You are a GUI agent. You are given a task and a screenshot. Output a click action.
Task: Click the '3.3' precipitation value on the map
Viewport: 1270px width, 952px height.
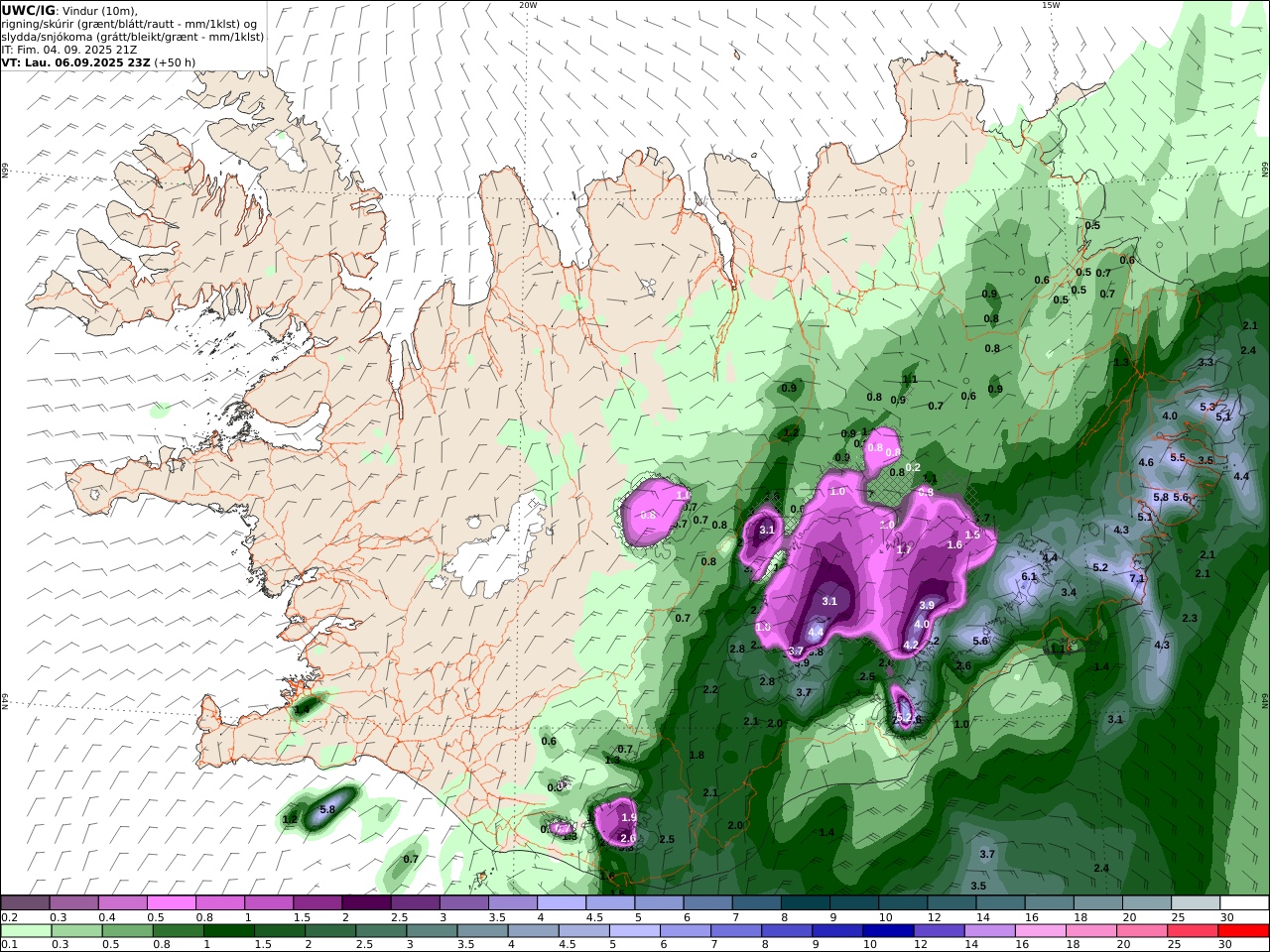point(1206,363)
